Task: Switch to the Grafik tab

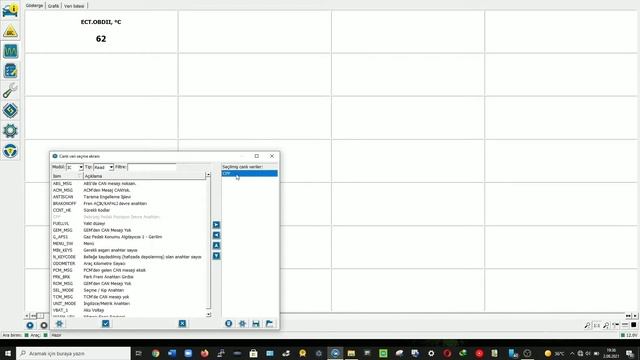Action: coord(53,6)
